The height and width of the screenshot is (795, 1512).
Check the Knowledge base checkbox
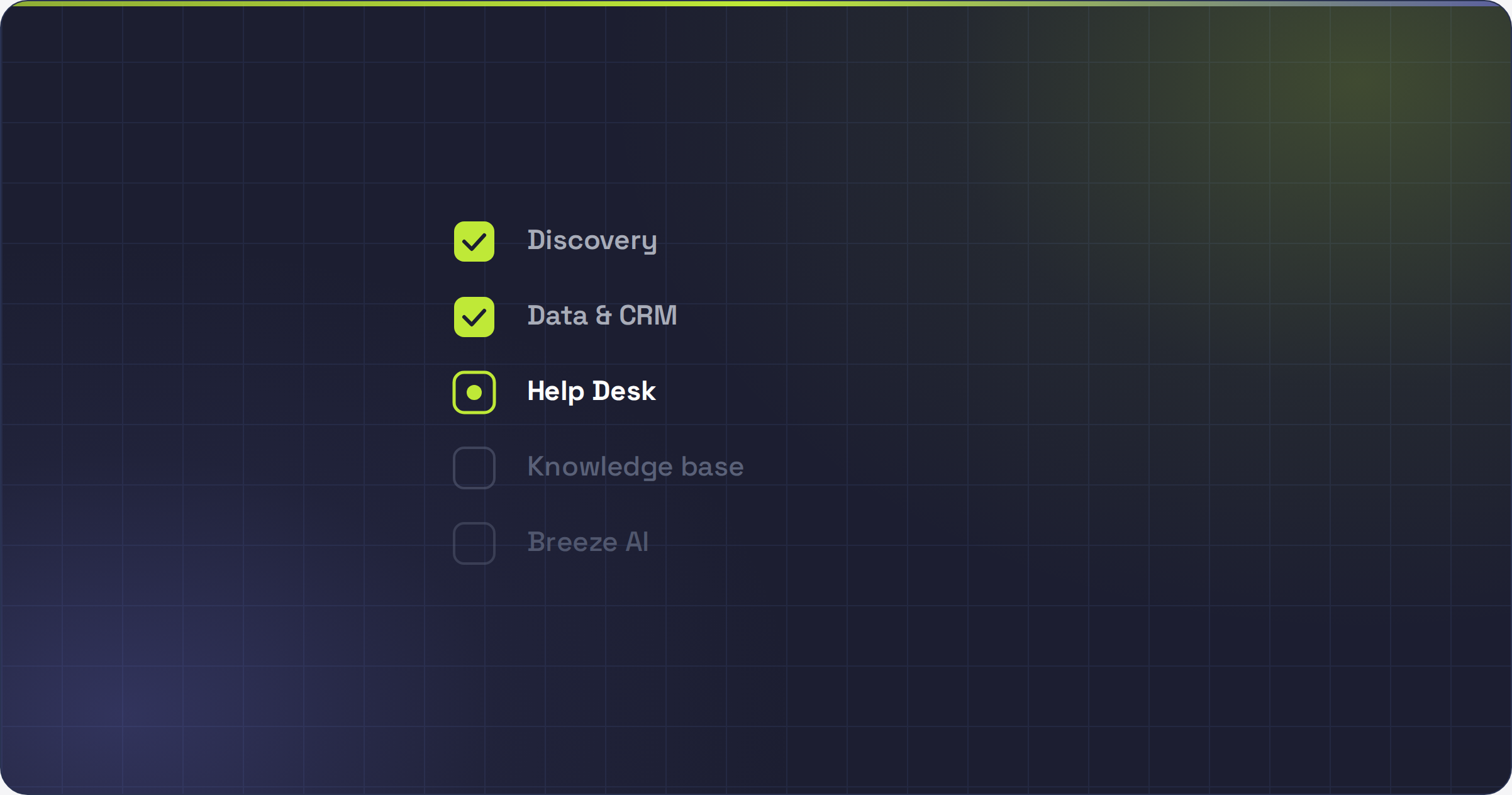click(474, 468)
